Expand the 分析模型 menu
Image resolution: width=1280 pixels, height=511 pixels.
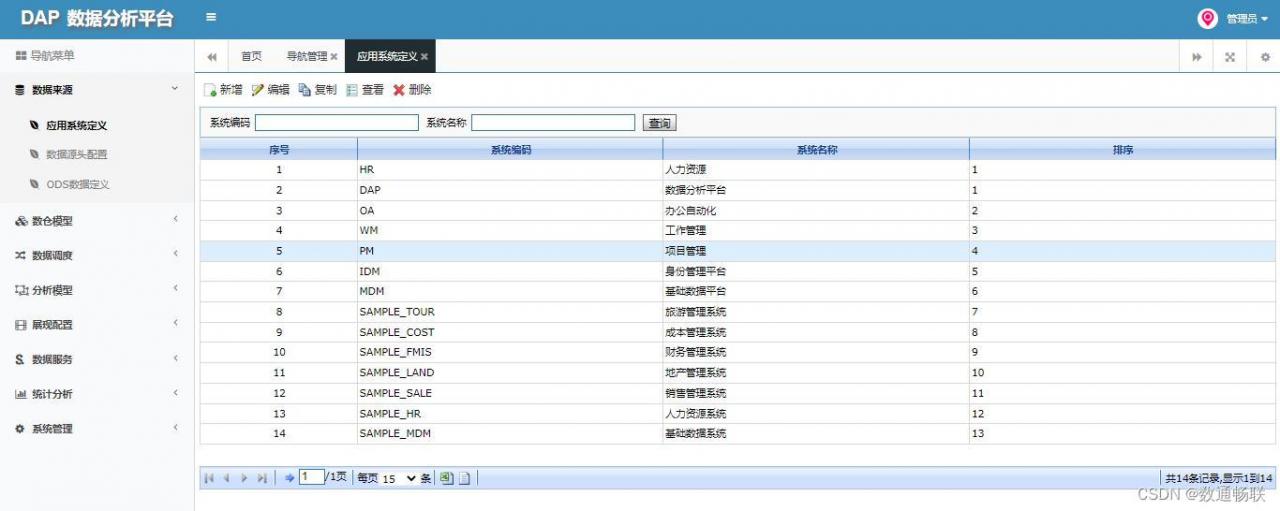coord(97,290)
